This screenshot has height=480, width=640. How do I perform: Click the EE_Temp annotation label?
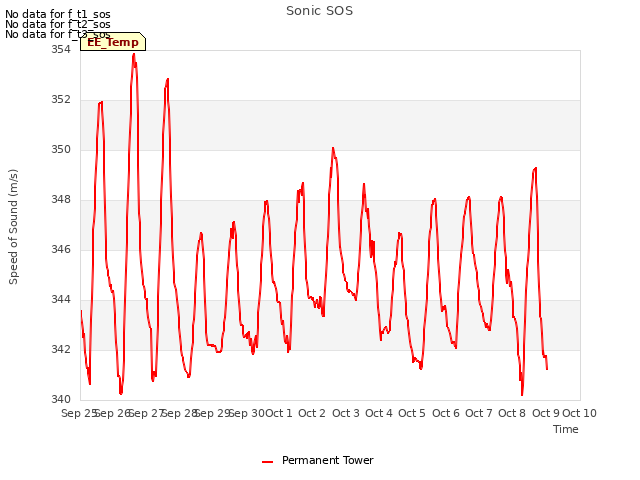point(113,42)
